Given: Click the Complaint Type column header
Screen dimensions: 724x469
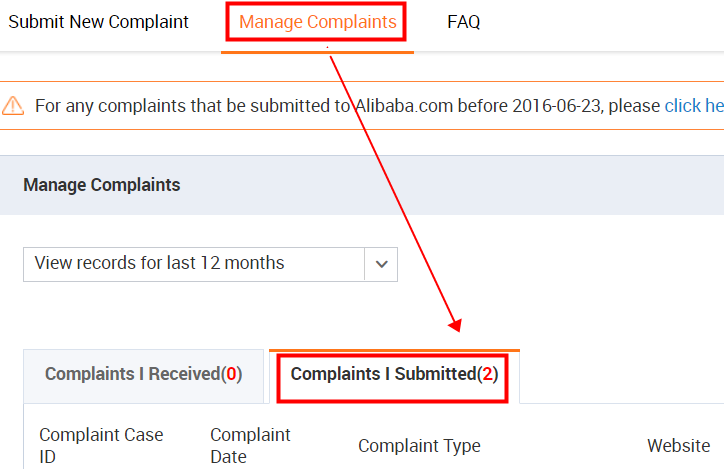Looking at the screenshot, I should (x=419, y=446).
